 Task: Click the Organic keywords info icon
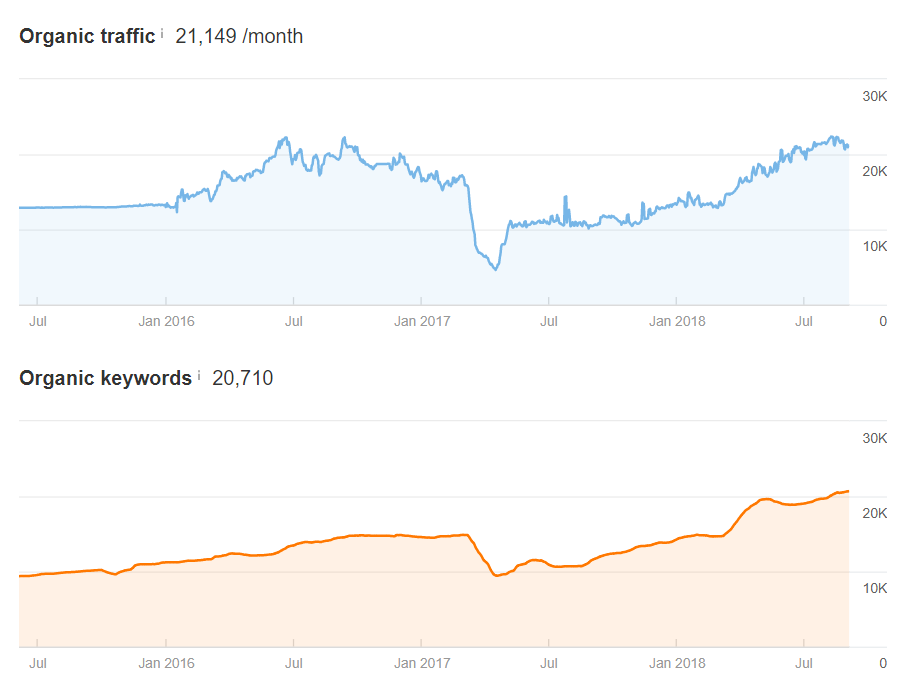click(199, 376)
